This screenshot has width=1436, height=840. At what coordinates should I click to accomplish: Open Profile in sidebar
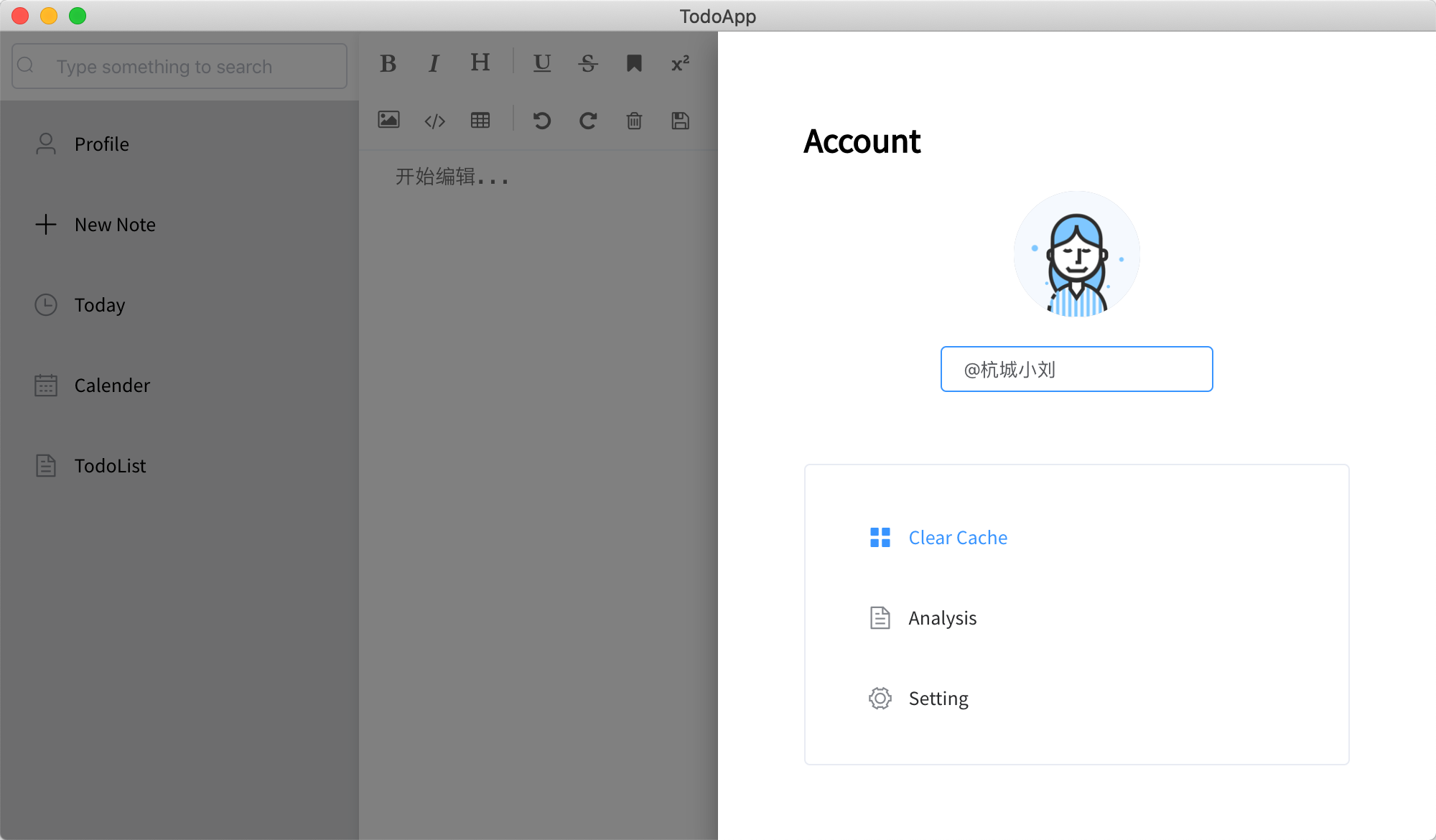101,144
